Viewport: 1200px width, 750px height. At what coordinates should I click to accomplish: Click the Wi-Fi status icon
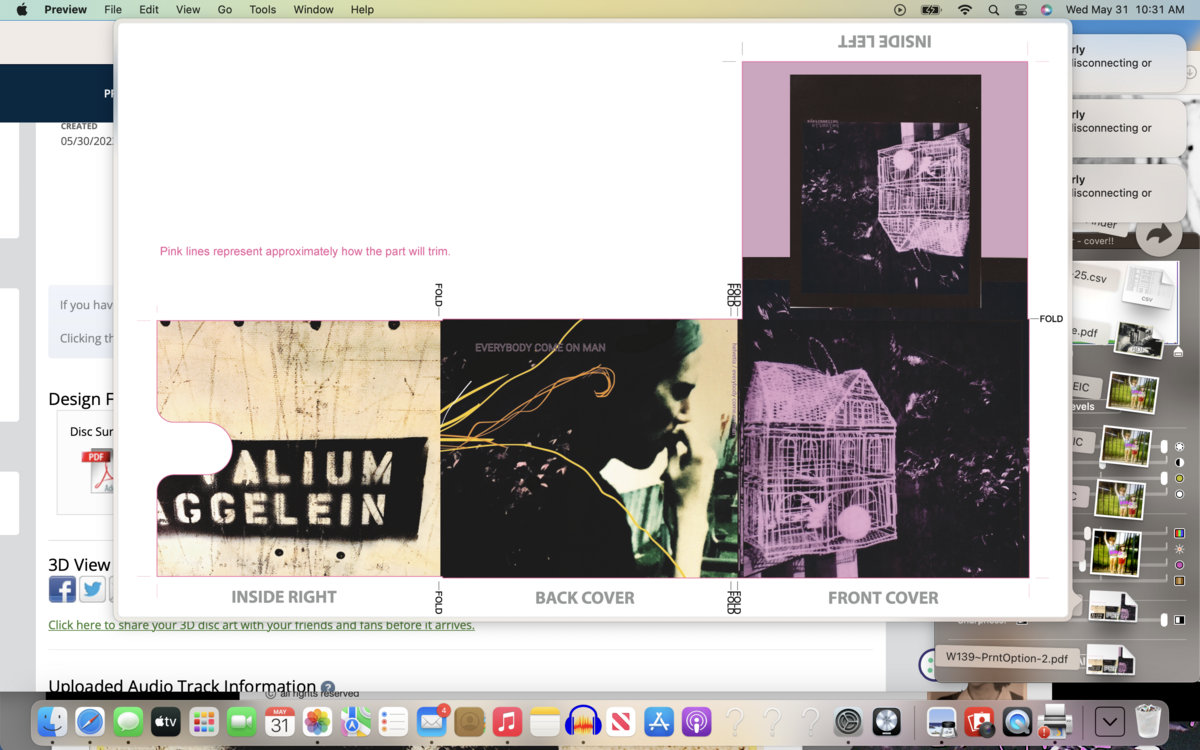click(x=964, y=10)
